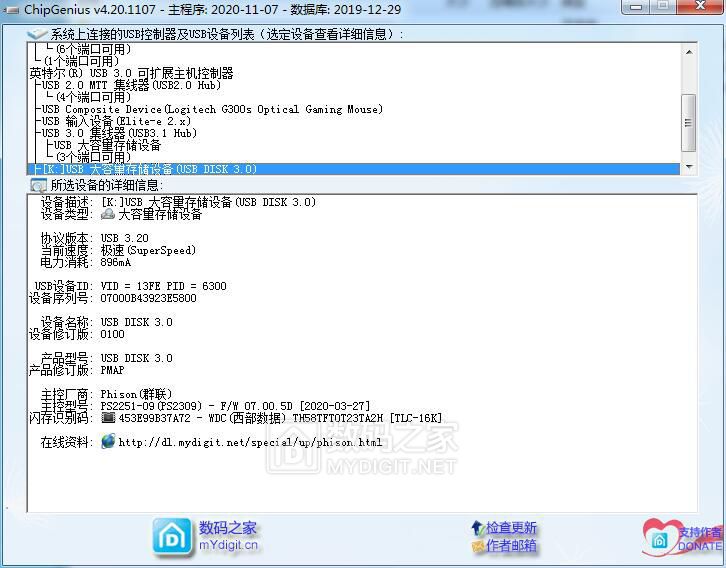
Task: Open the dl.mydigit.net phison link
Action: pyautogui.click(x=250, y=442)
